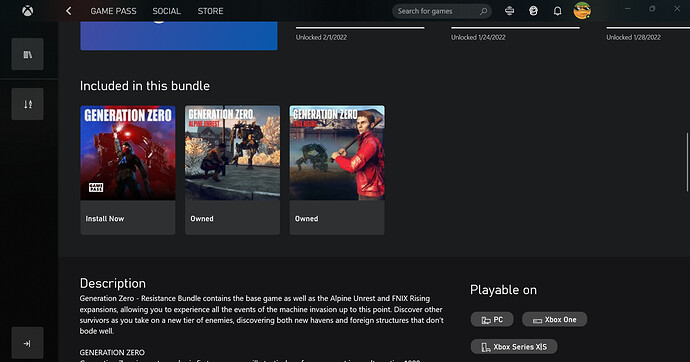Click Install Now under Generation Zero
Screen dimensions: 690x362
pos(105,219)
